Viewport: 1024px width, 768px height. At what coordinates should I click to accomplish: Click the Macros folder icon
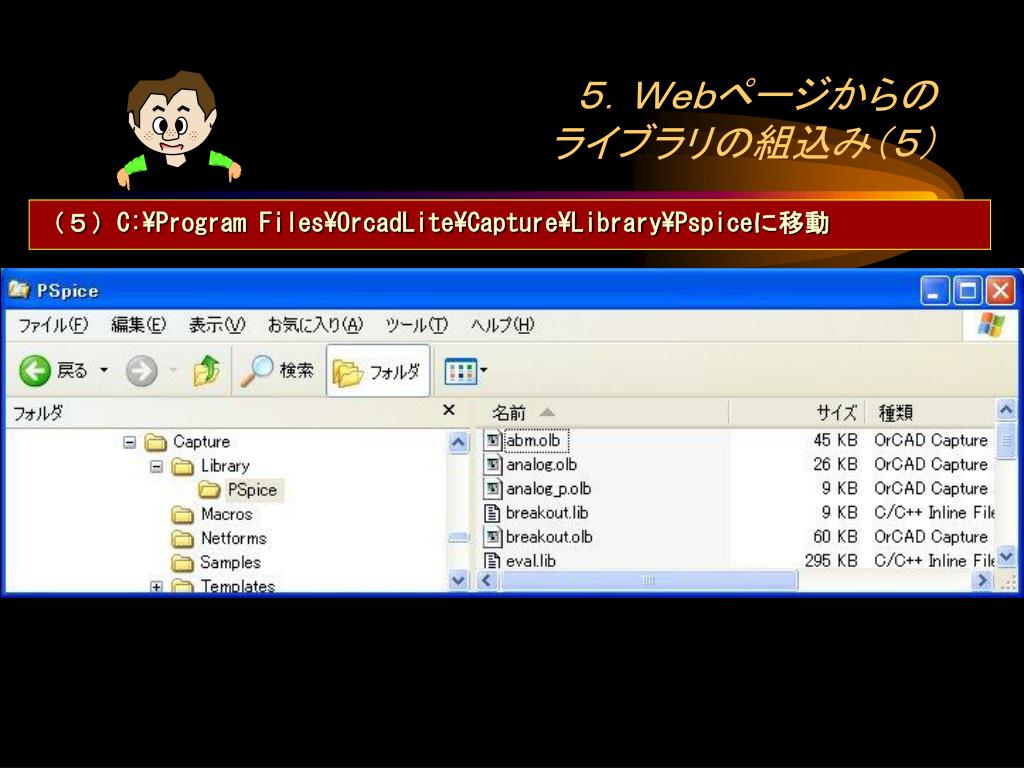183,515
